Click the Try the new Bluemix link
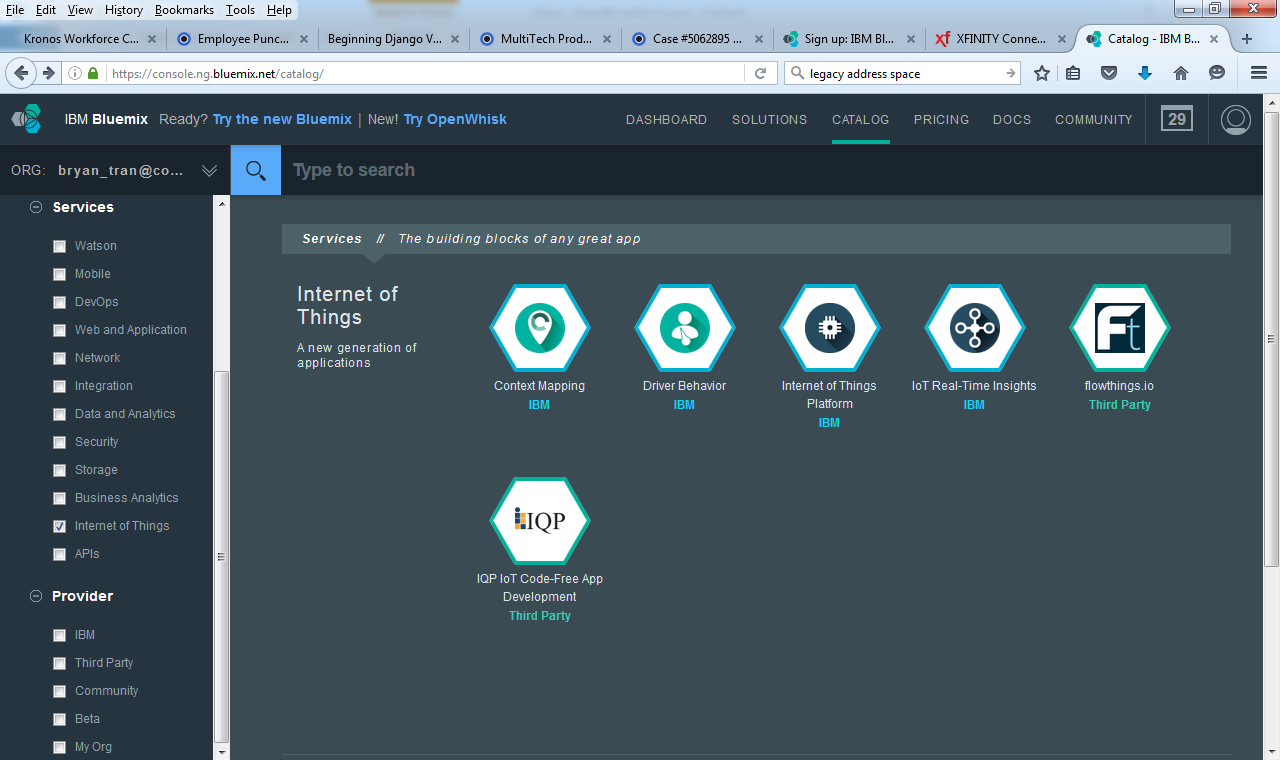 tap(282, 119)
